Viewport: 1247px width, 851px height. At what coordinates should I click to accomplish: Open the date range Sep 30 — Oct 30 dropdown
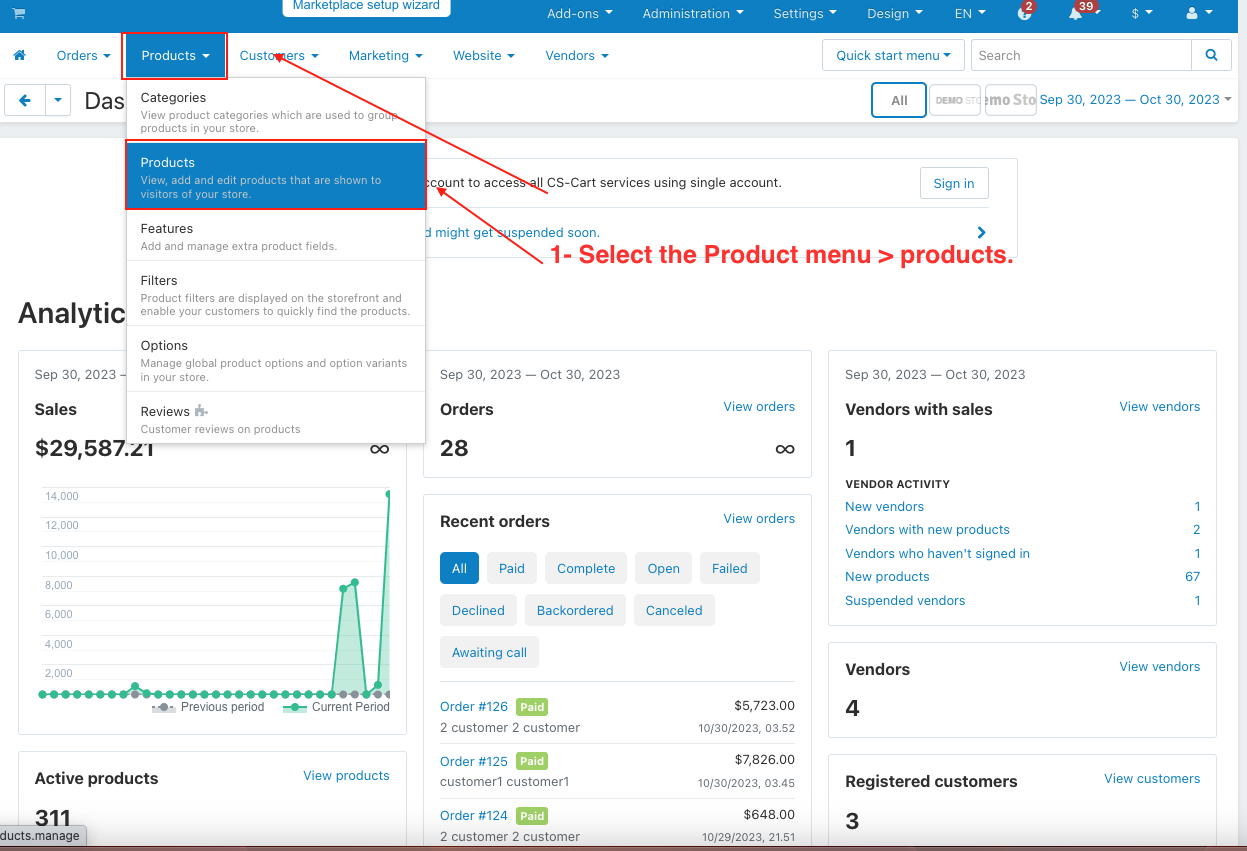pyautogui.click(x=1135, y=100)
